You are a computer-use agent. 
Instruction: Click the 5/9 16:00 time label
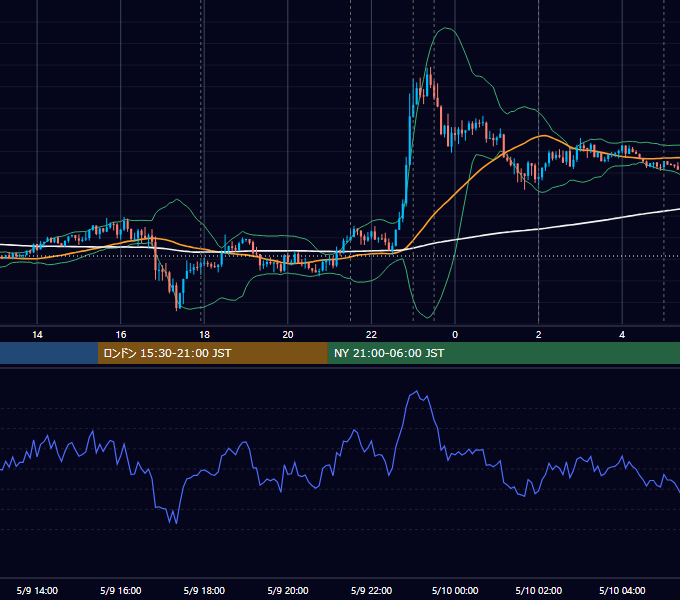pos(121,590)
